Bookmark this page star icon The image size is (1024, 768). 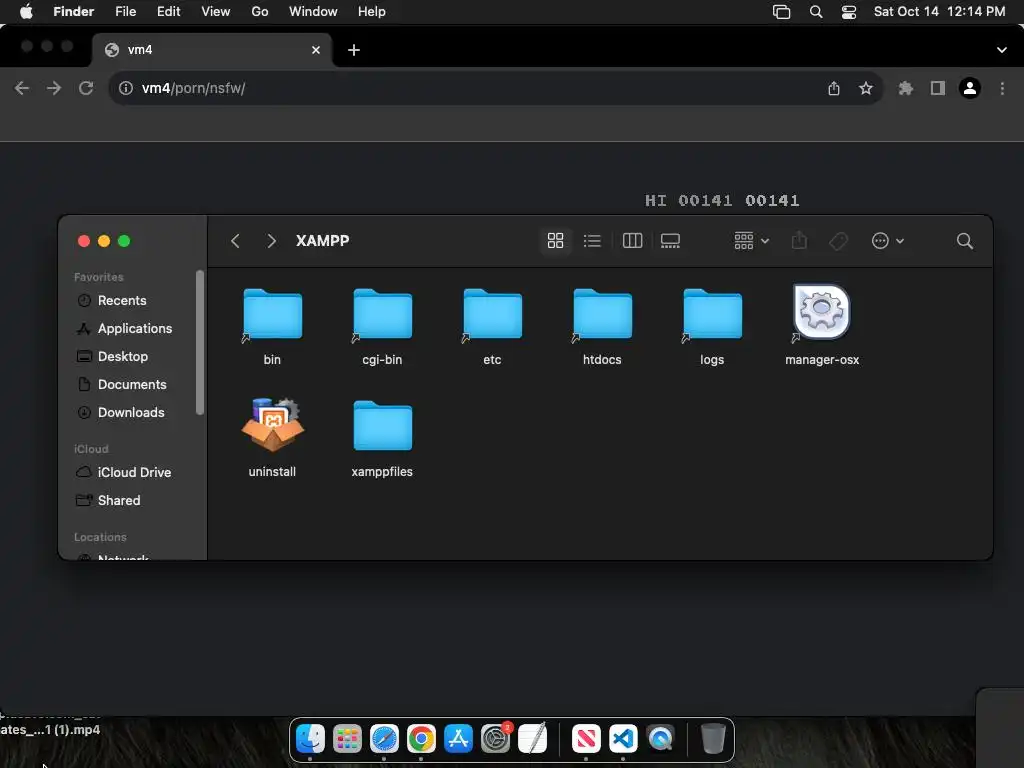866,88
